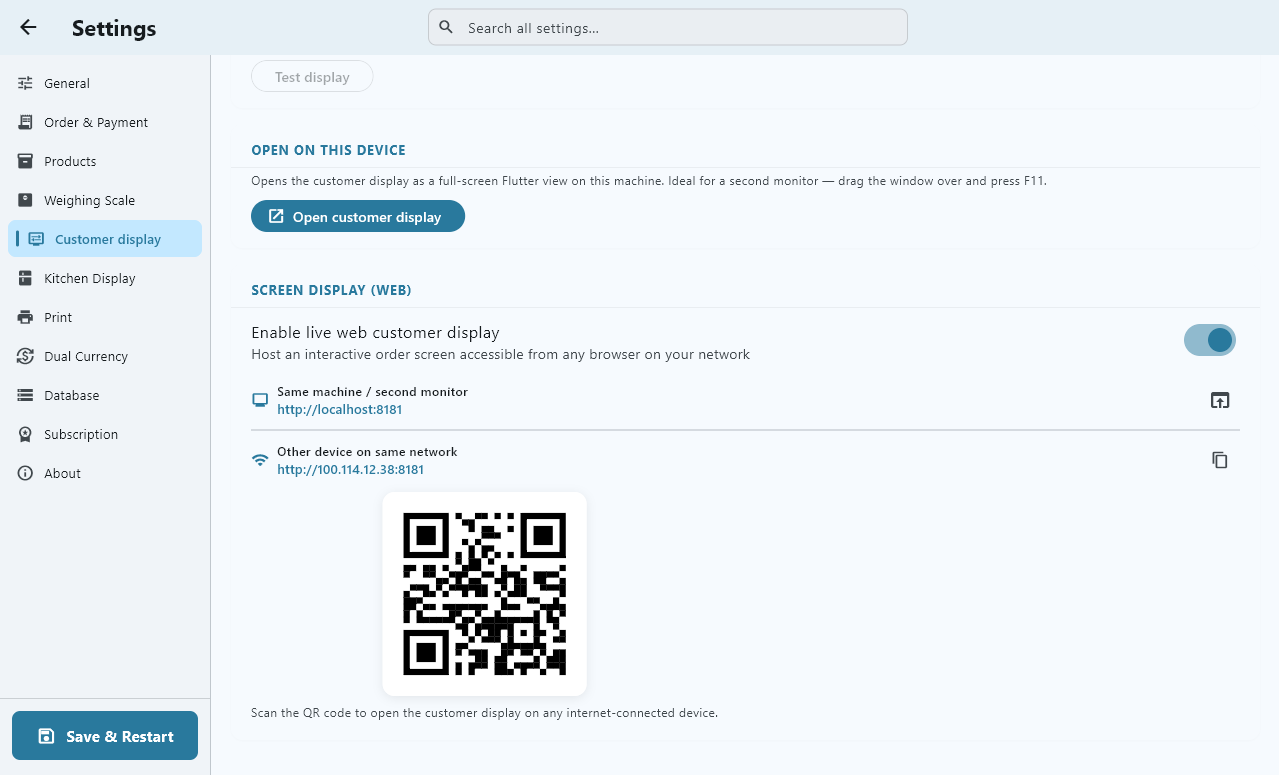Copy the network URL with copy icon
The width and height of the screenshot is (1279, 775).
(1220, 460)
